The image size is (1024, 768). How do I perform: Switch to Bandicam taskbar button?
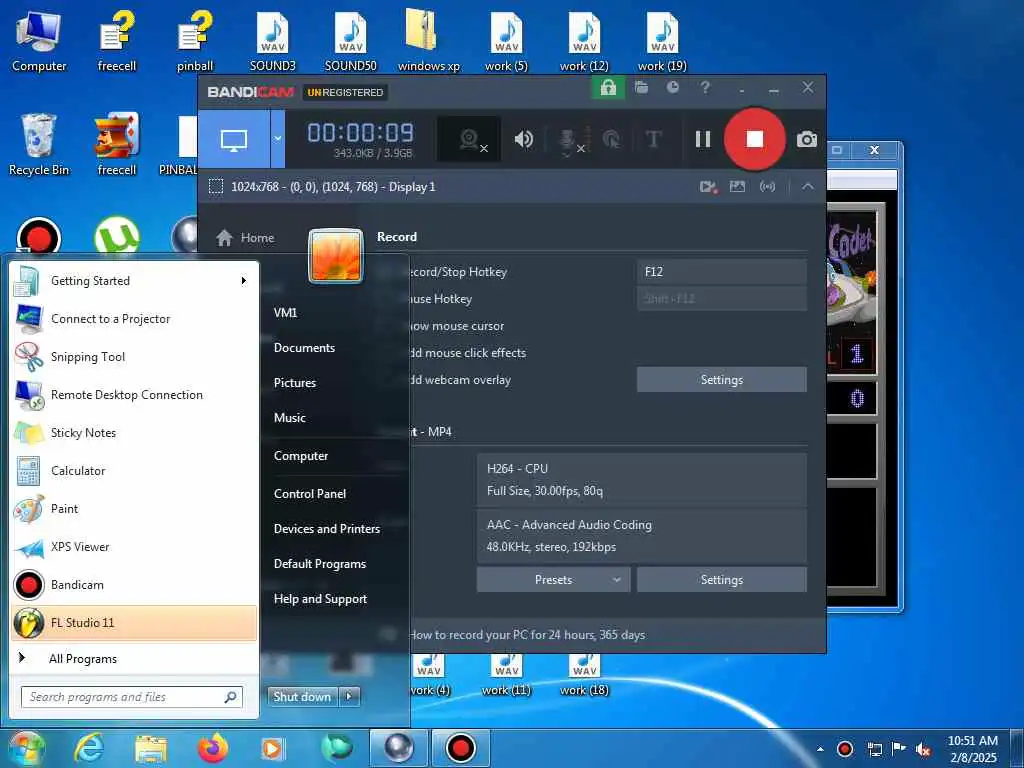click(x=460, y=748)
